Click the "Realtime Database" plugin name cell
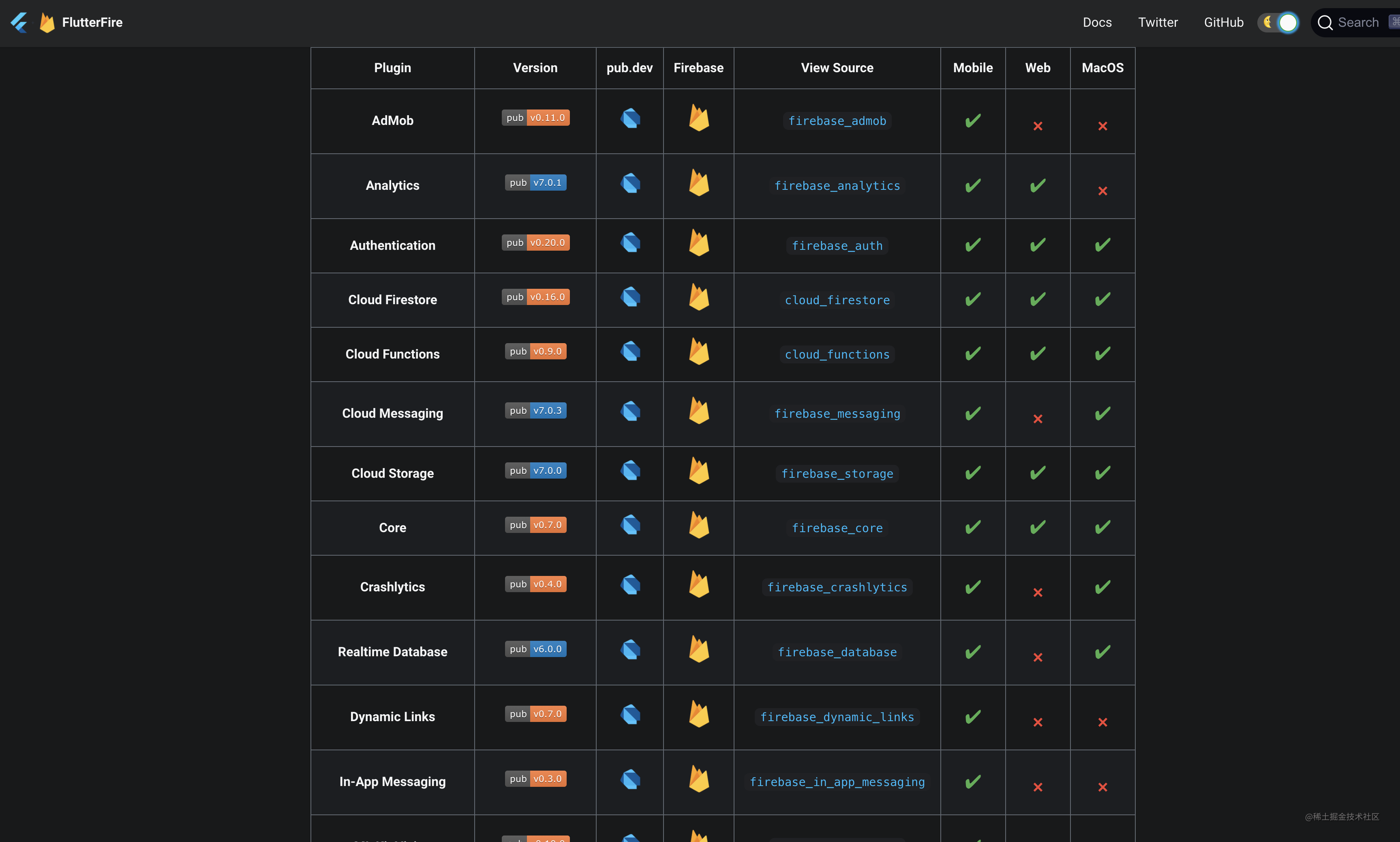 (x=393, y=652)
